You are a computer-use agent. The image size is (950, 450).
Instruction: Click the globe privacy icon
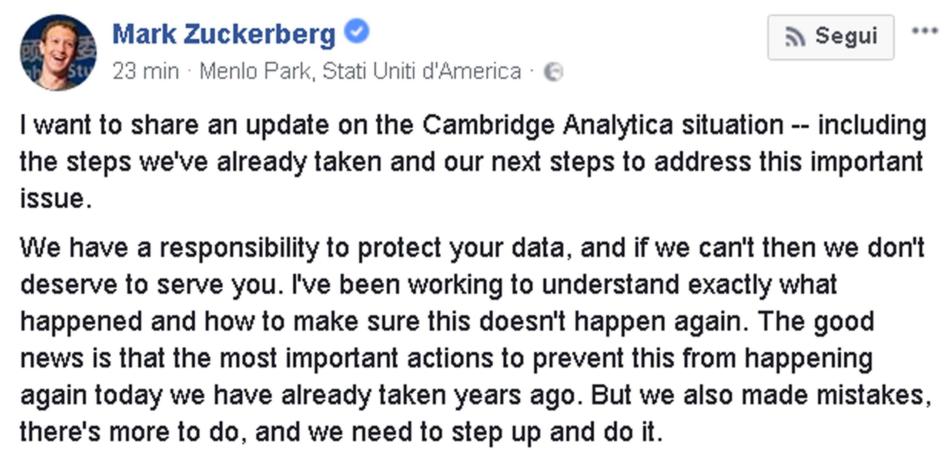553,72
